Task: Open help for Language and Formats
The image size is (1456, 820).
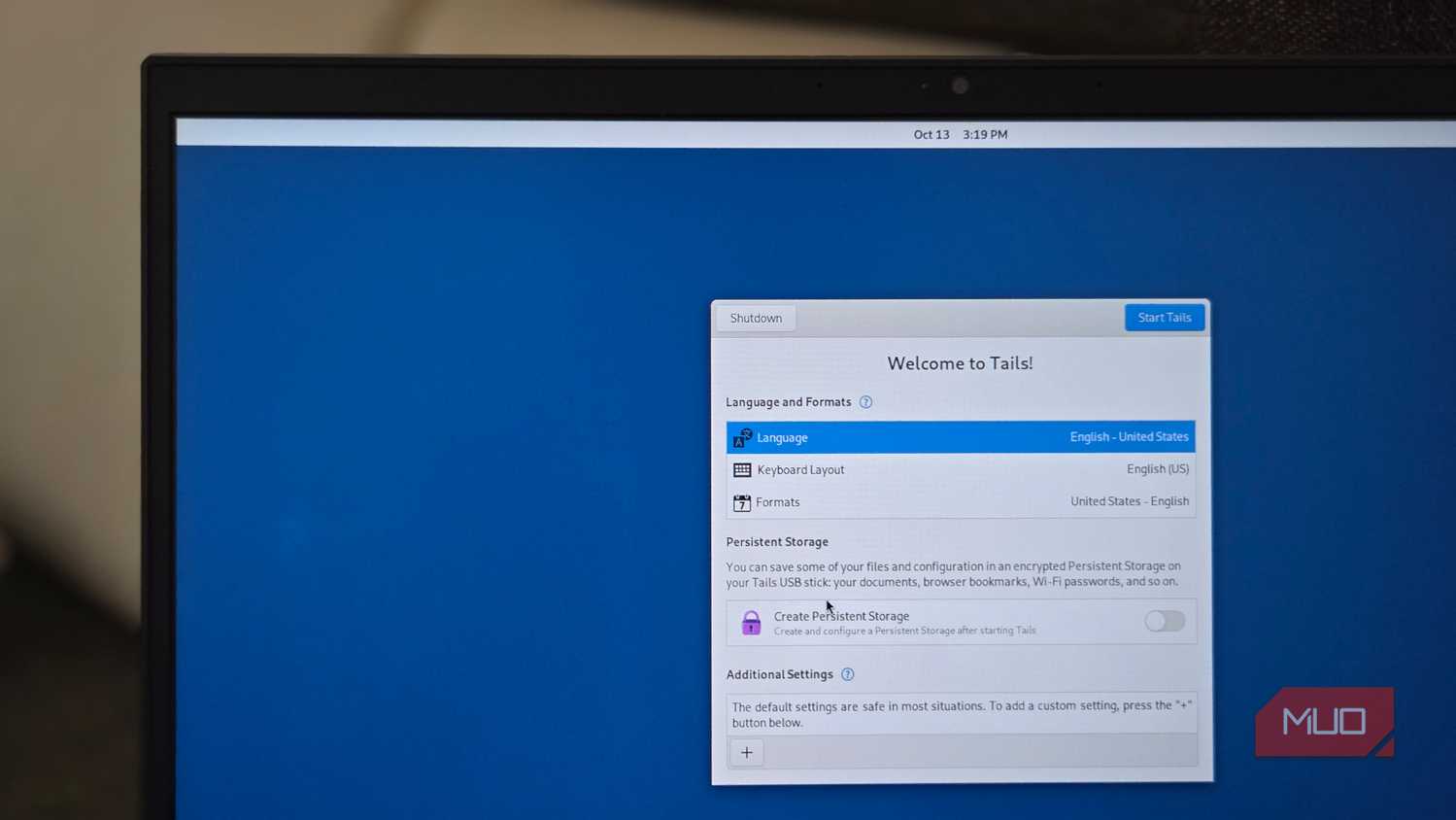Action: [865, 402]
